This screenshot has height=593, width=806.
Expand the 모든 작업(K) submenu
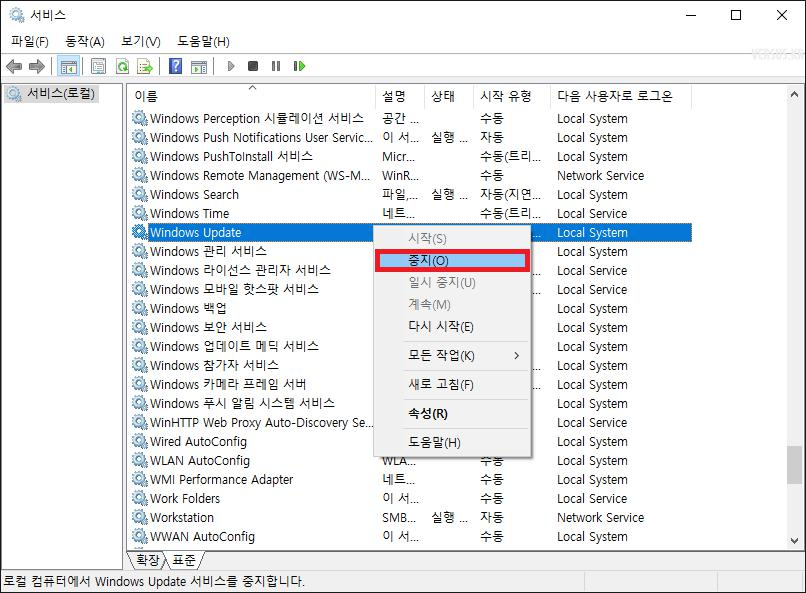pyautogui.click(x=452, y=356)
